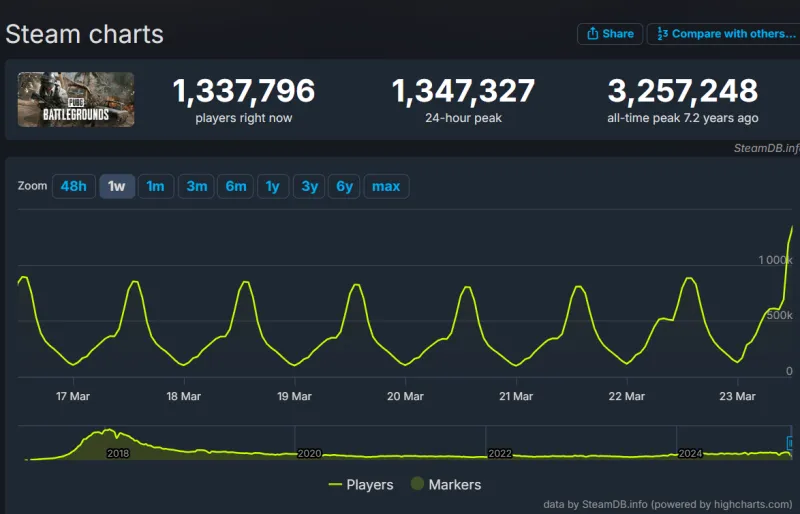Set zoom to 3y
Image resolution: width=800 pixels, height=514 pixels.
[x=309, y=186]
